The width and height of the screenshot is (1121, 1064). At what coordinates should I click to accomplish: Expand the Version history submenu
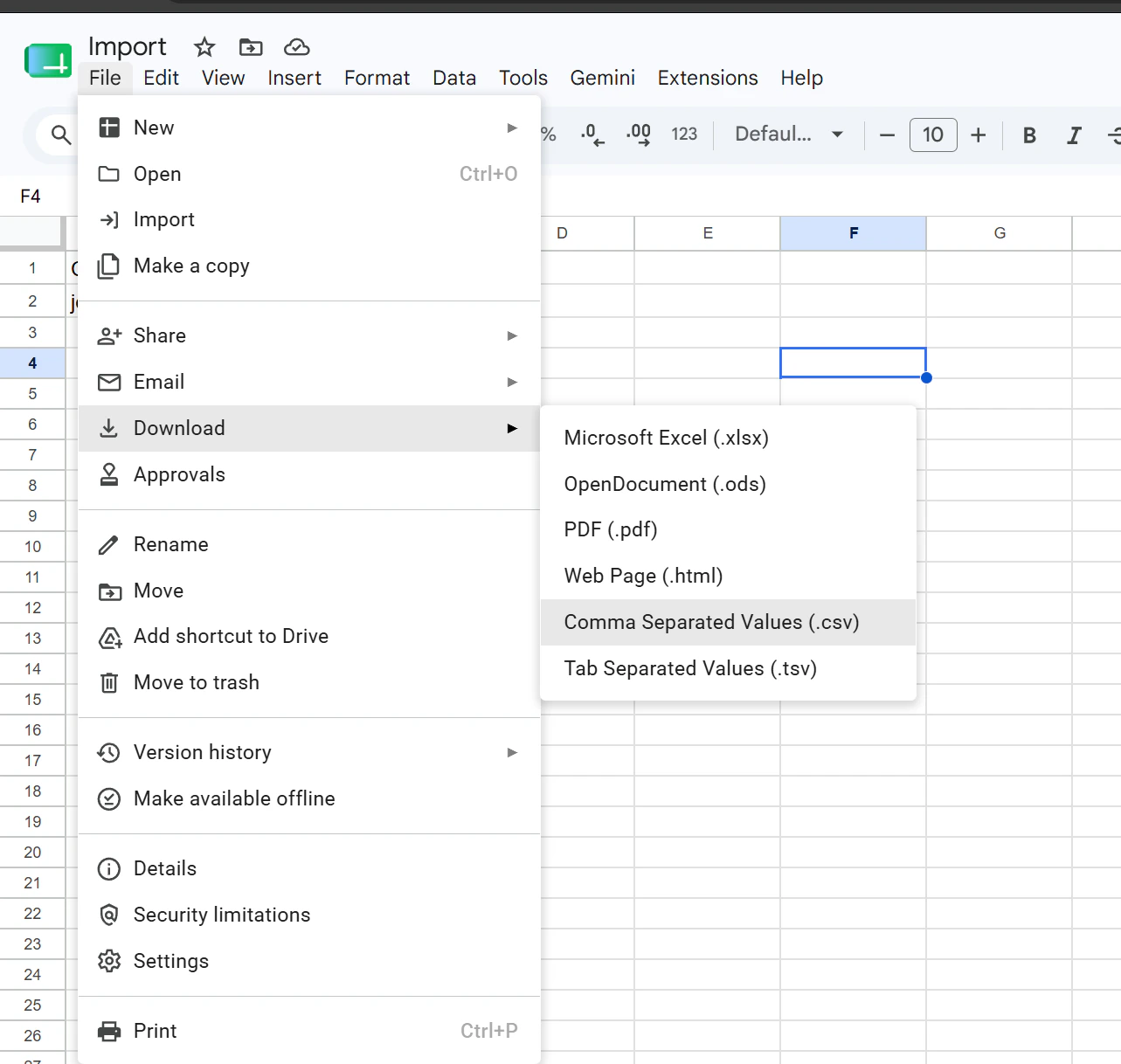point(309,752)
